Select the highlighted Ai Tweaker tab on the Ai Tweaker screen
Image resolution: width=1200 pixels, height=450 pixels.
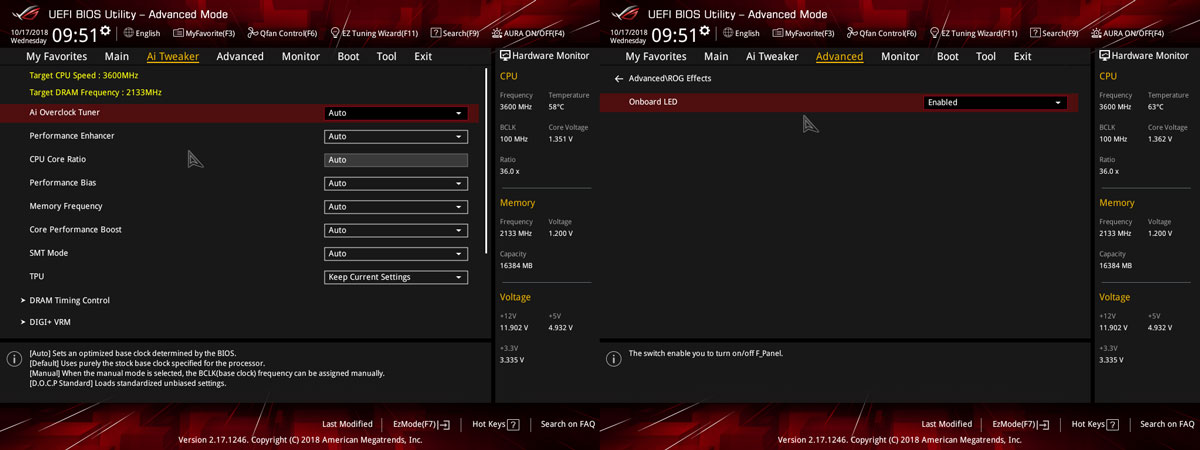click(x=173, y=56)
